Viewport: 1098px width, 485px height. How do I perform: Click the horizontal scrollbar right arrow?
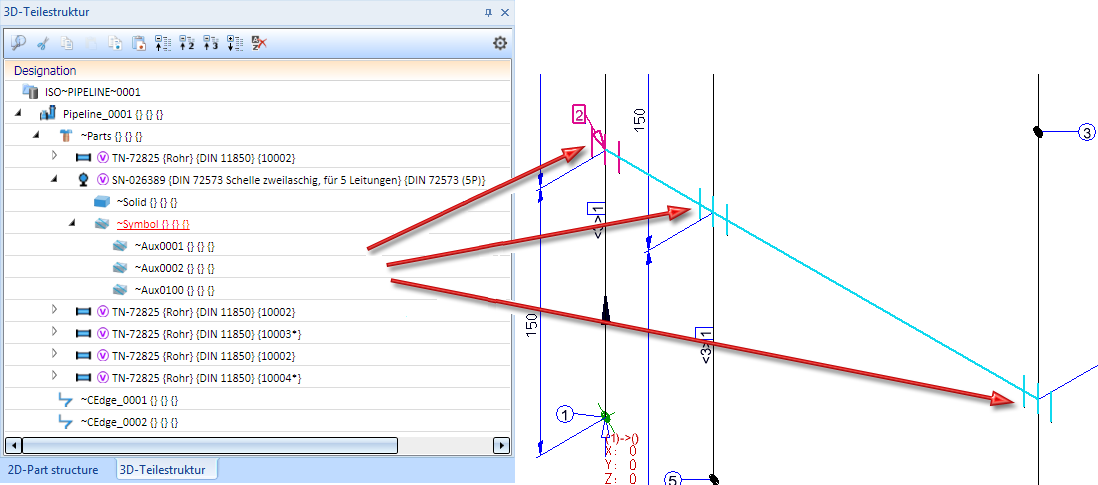[x=501, y=444]
